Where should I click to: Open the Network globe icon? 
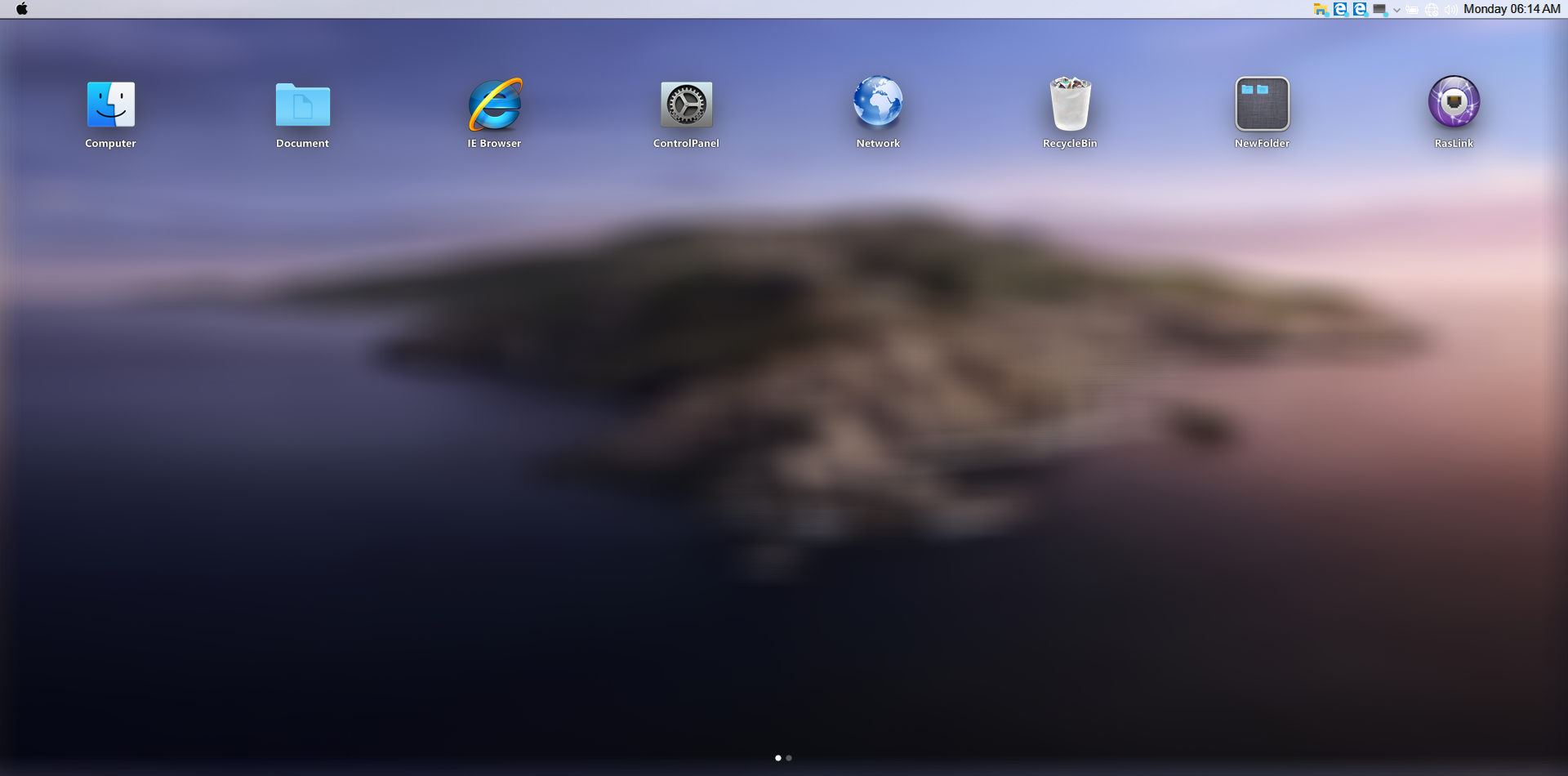tap(878, 103)
